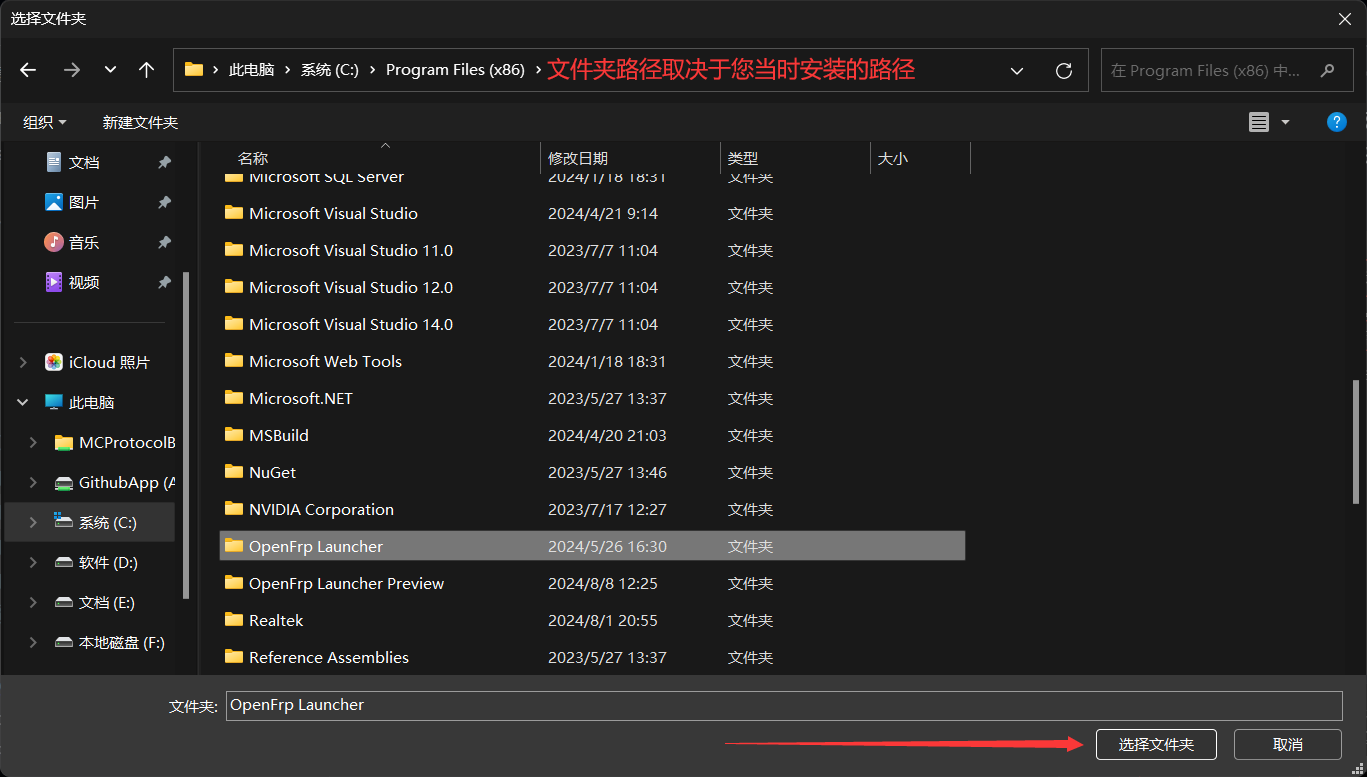Open the help question mark icon
This screenshot has width=1367, height=777.
coord(1336,122)
